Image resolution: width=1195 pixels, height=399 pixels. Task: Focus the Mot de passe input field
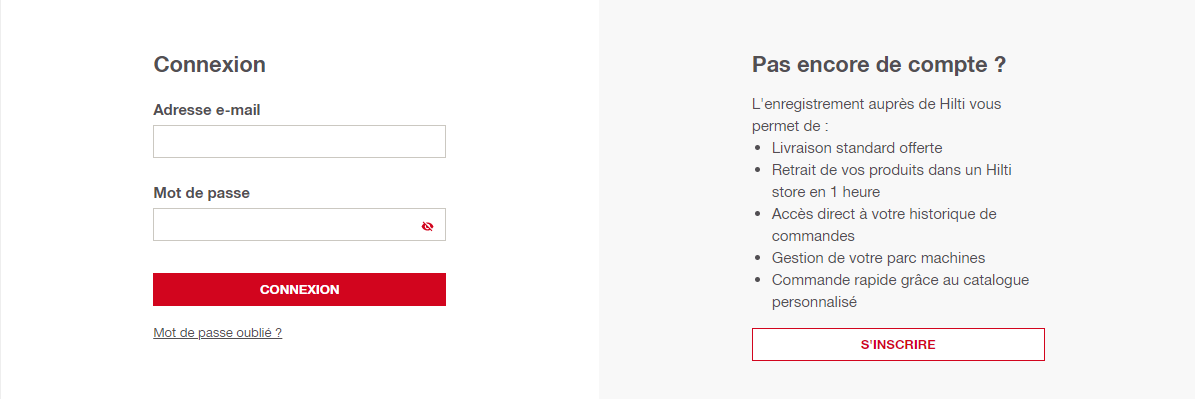[x=299, y=225]
